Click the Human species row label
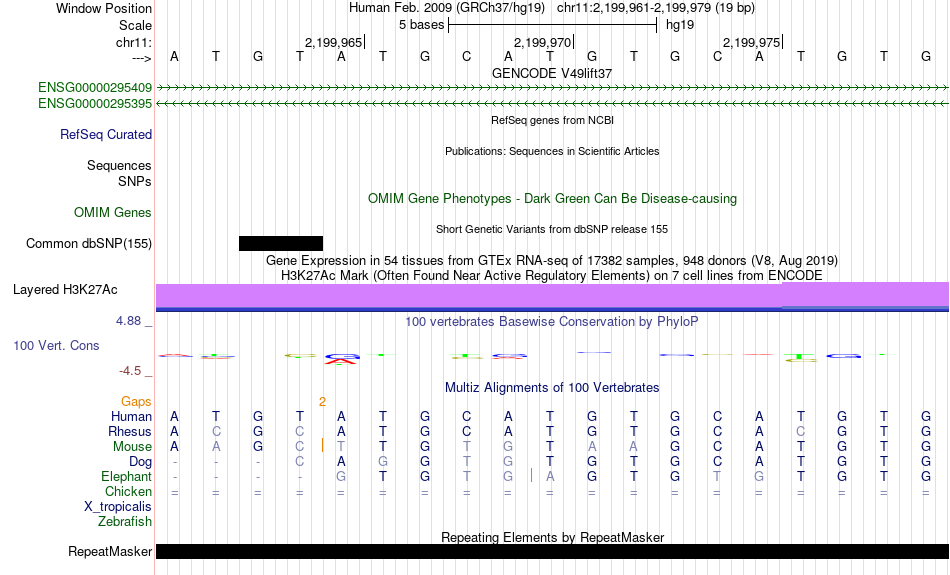Image resolution: width=950 pixels, height=575 pixels. (131, 416)
